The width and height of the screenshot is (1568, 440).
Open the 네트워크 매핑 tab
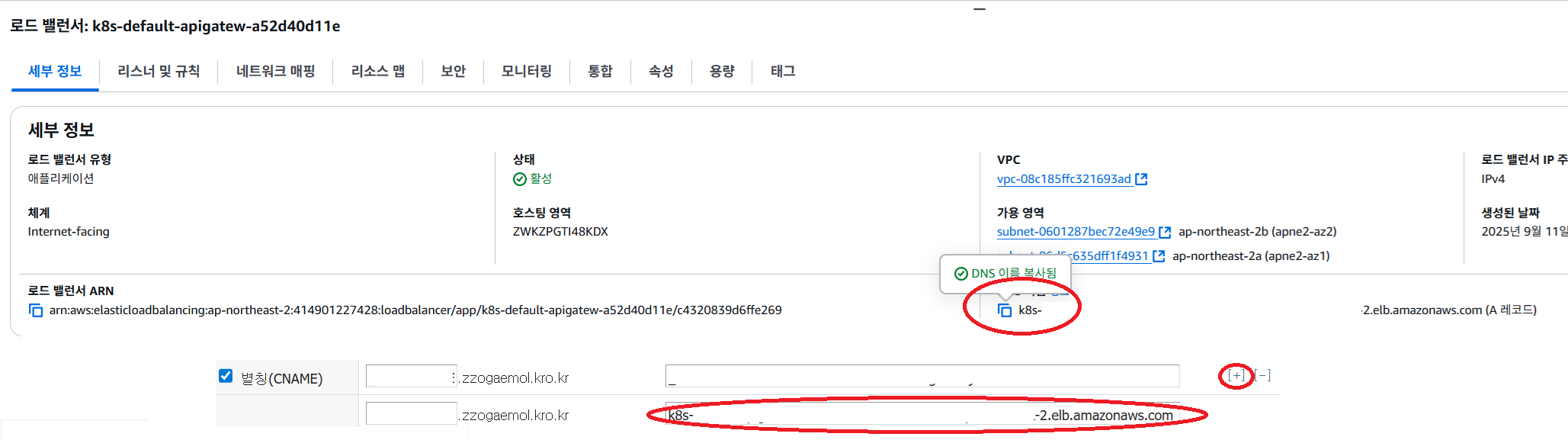[275, 71]
